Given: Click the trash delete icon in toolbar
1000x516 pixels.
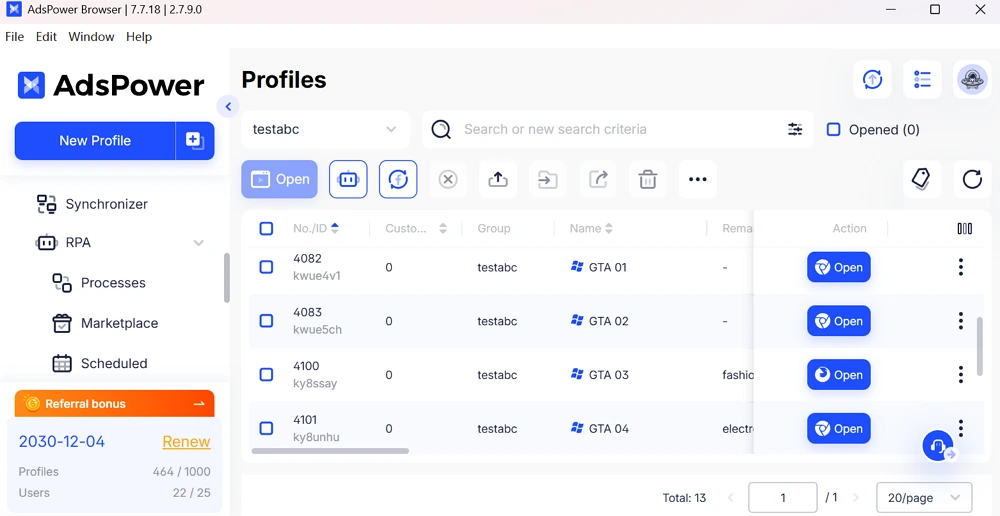Looking at the screenshot, I should pos(648,180).
